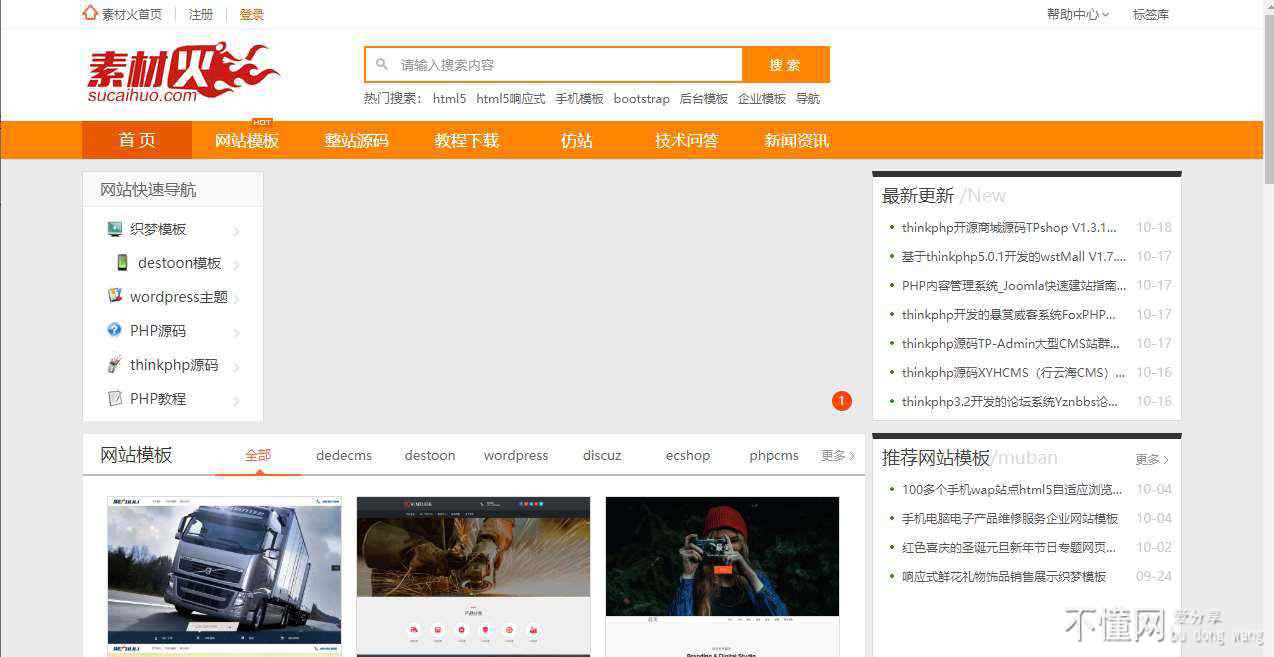Open 更多 in 网站模板 tabs

pos(838,455)
